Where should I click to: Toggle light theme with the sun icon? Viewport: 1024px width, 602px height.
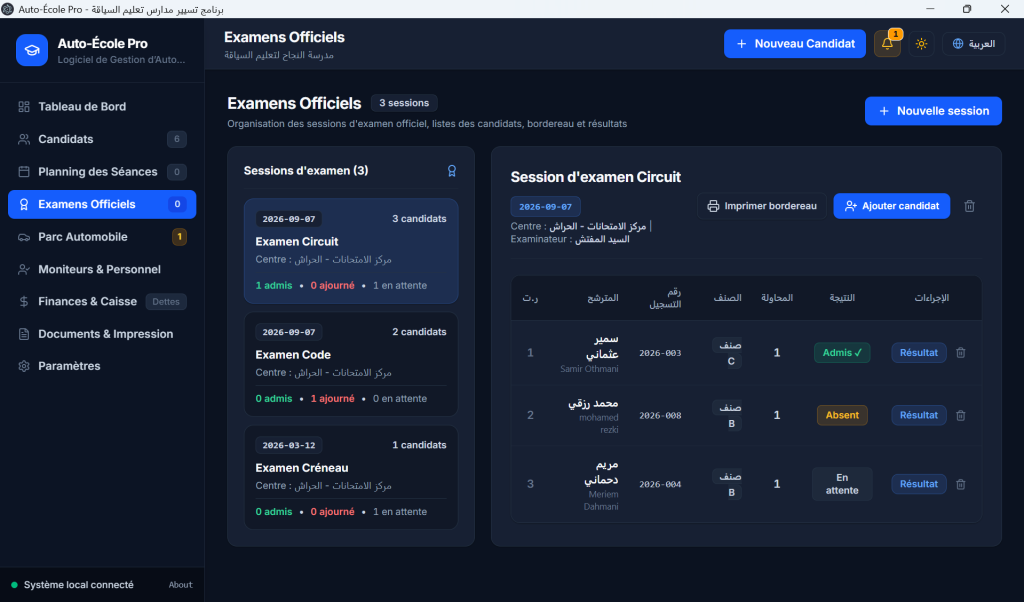921,44
